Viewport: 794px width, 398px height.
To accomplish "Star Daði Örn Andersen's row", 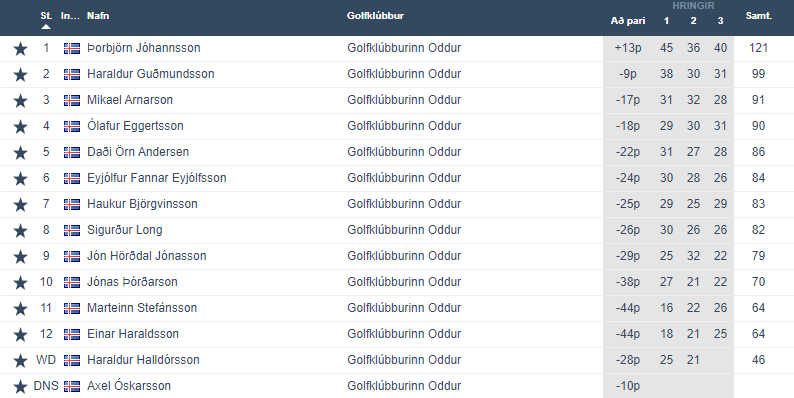I will [x=20, y=152].
